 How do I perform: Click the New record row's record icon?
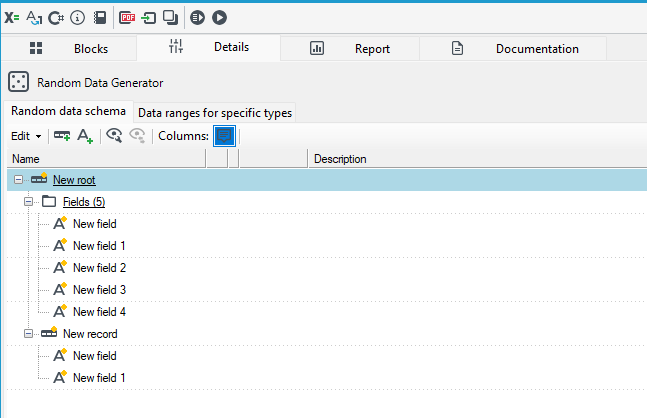tap(49, 332)
